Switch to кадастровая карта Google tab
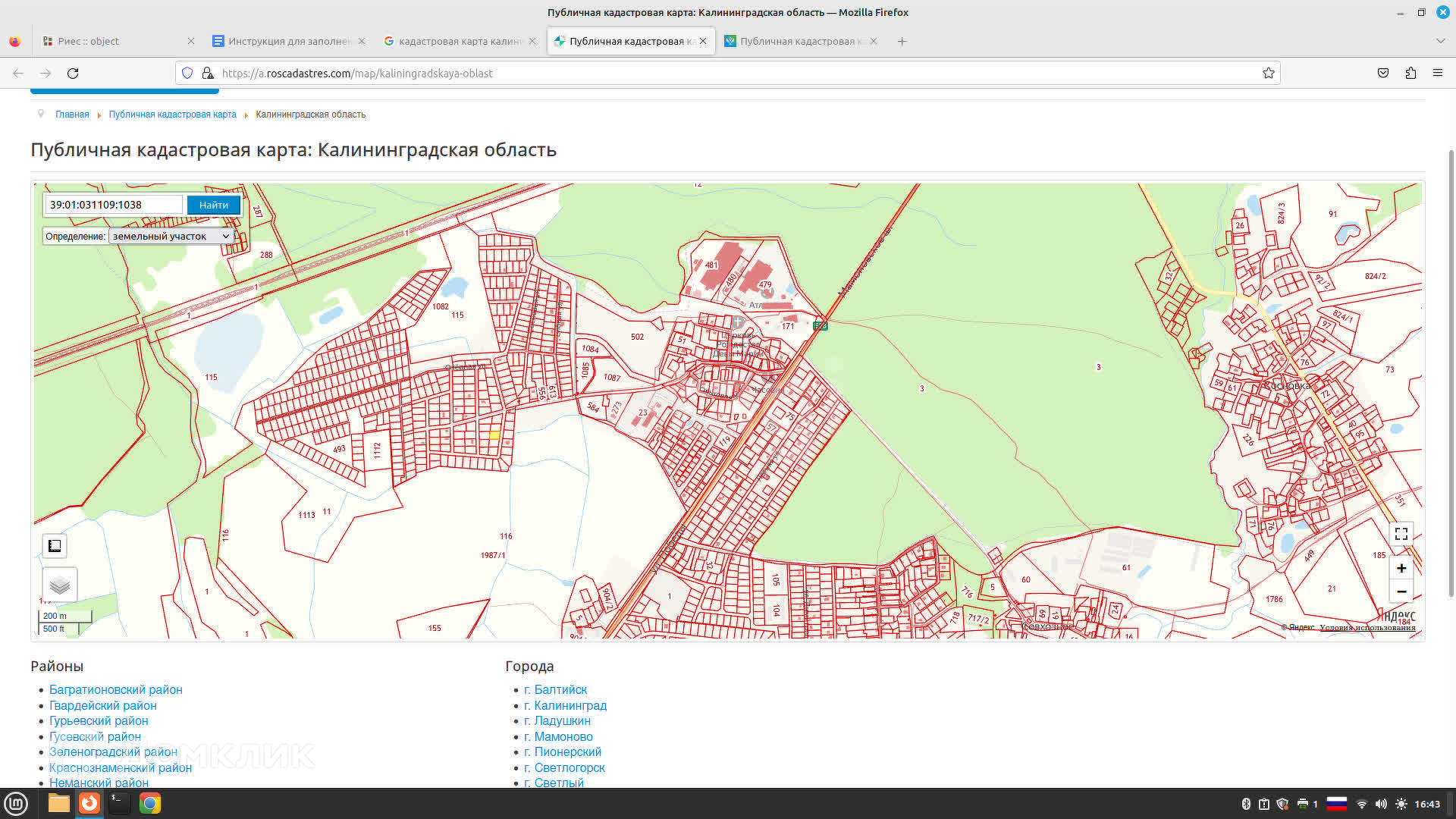This screenshot has height=819, width=1456. coord(459,41)
